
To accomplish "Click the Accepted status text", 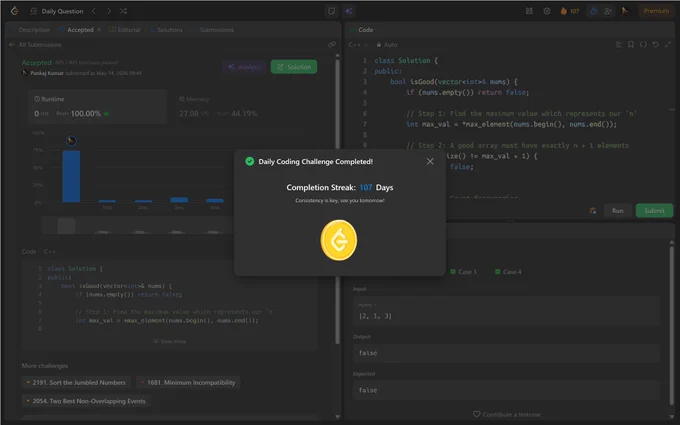I will [x=36, y=62].
